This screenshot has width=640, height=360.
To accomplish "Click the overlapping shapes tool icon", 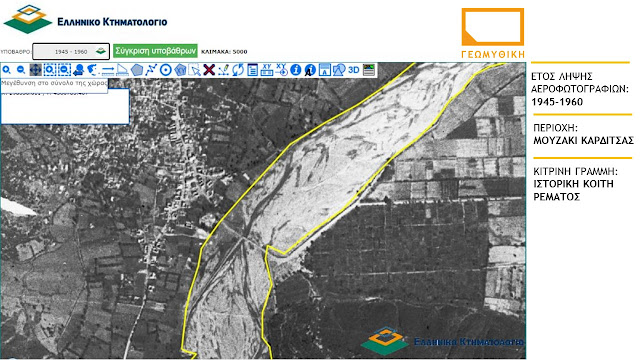I will (339, 70).
